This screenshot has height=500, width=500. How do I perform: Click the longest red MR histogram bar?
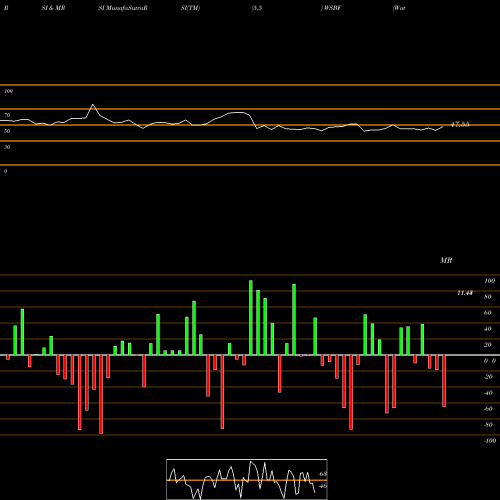click(x=101, y=394)
